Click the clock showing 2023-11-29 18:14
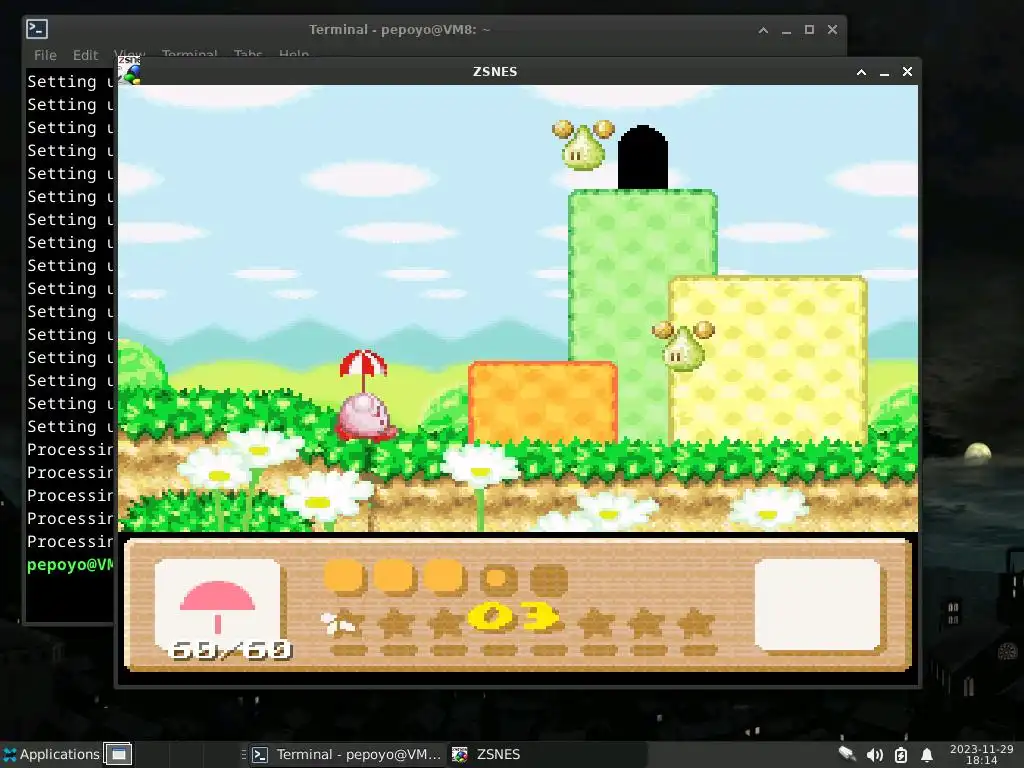 click(x=982, y=754)
